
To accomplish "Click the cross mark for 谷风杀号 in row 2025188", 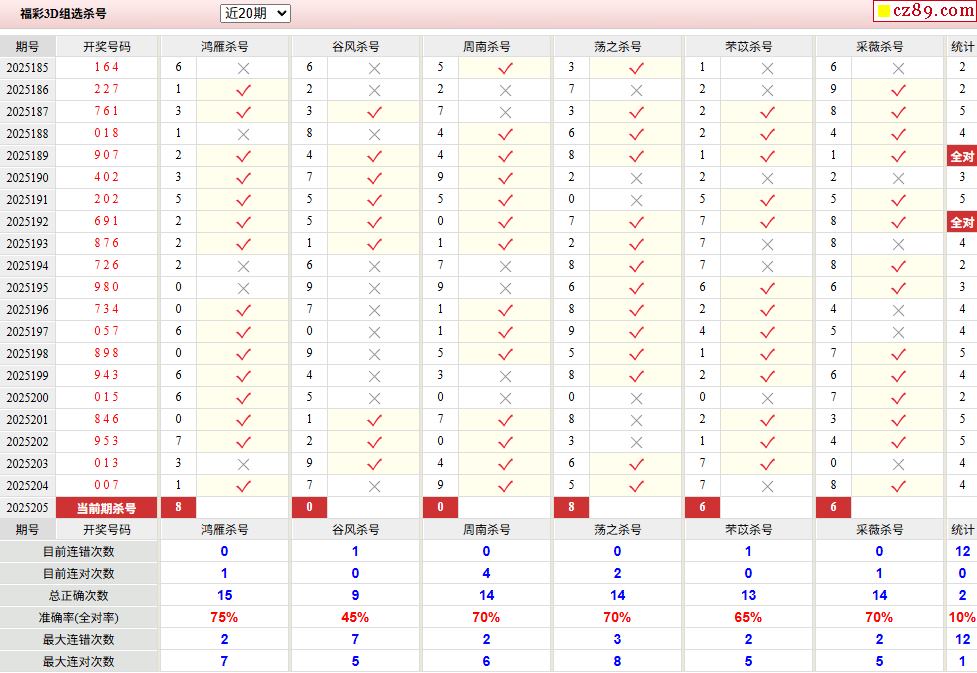I will click(374, 134).
